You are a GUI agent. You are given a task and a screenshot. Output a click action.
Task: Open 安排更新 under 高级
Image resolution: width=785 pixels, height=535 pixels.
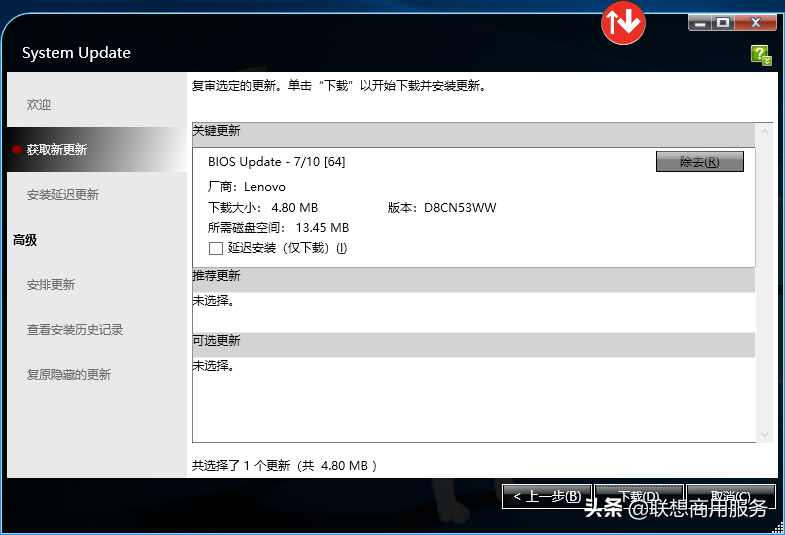point(51,284)
